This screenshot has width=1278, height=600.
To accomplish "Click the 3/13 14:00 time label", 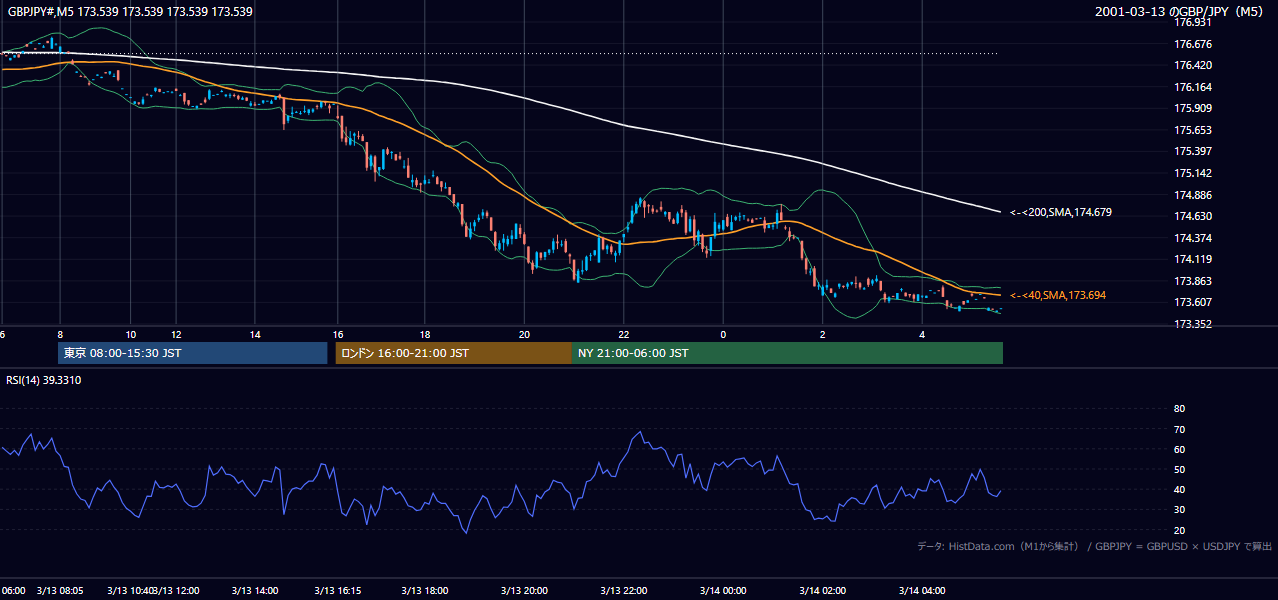I will point(255,591).
